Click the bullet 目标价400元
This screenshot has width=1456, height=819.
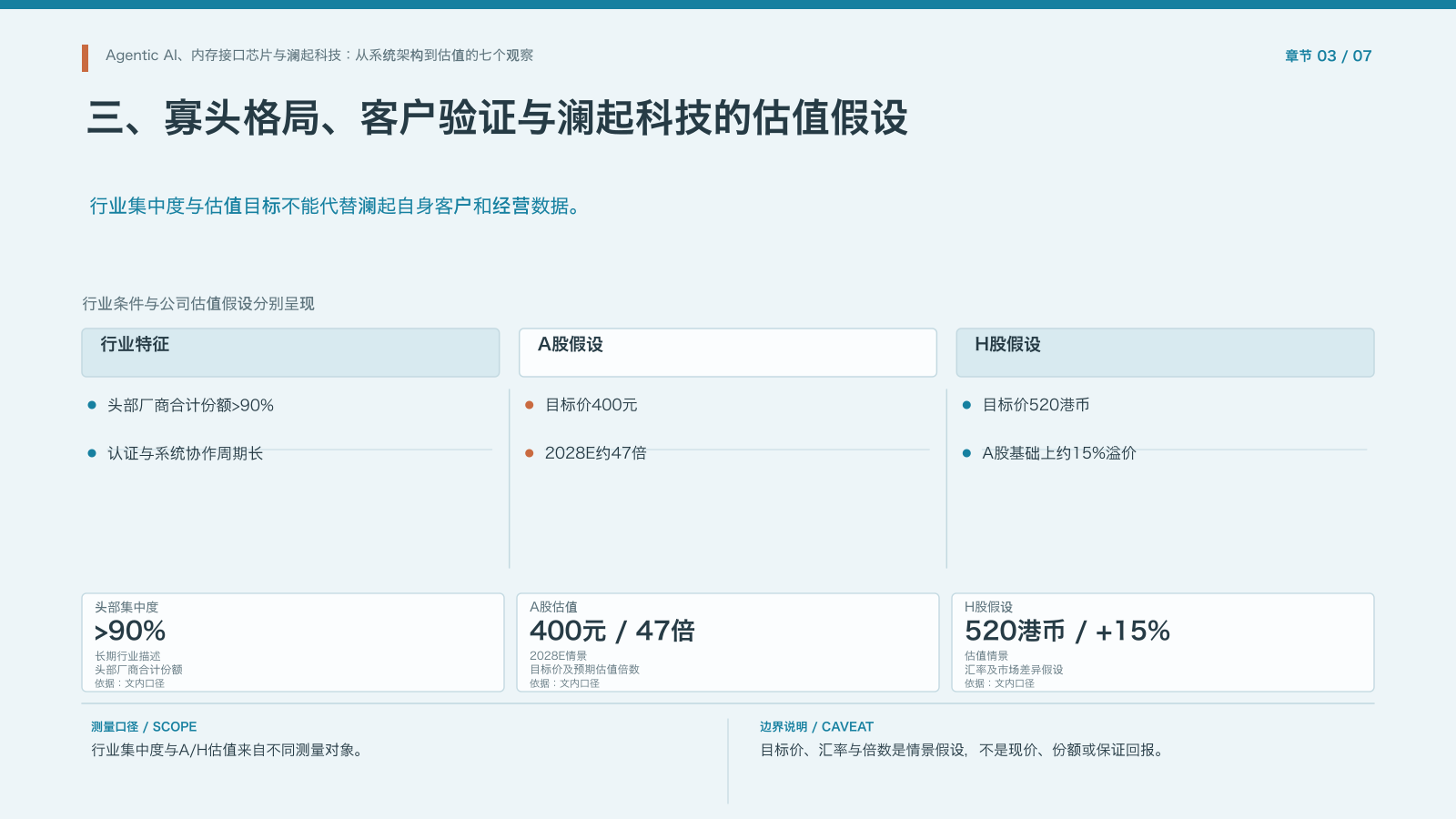[591, 405]
